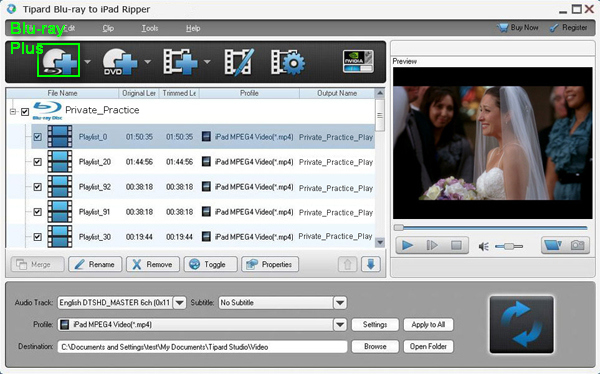Open the Subtitle dropdown
The image size is (600, 374).
[340, 303]
